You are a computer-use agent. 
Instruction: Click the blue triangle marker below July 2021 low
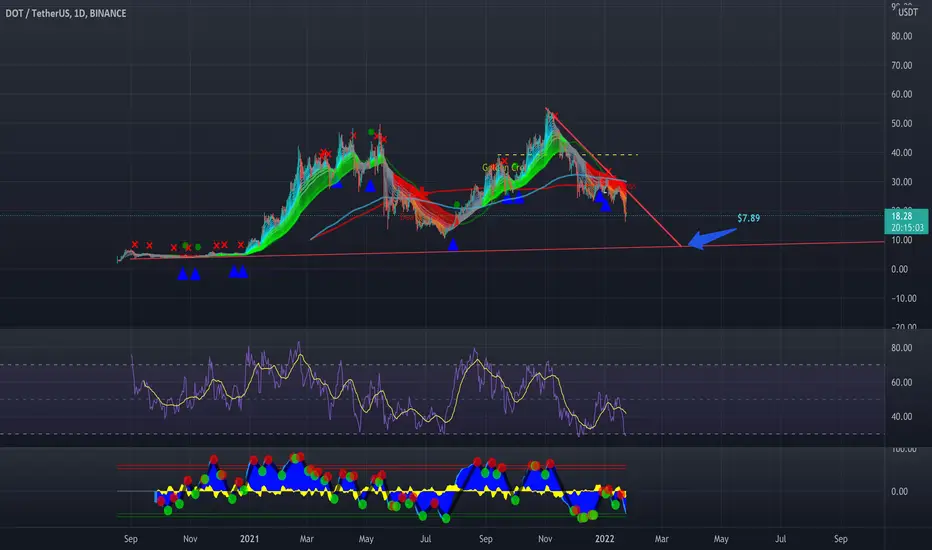pyautogui.click(x=453, y=244)
